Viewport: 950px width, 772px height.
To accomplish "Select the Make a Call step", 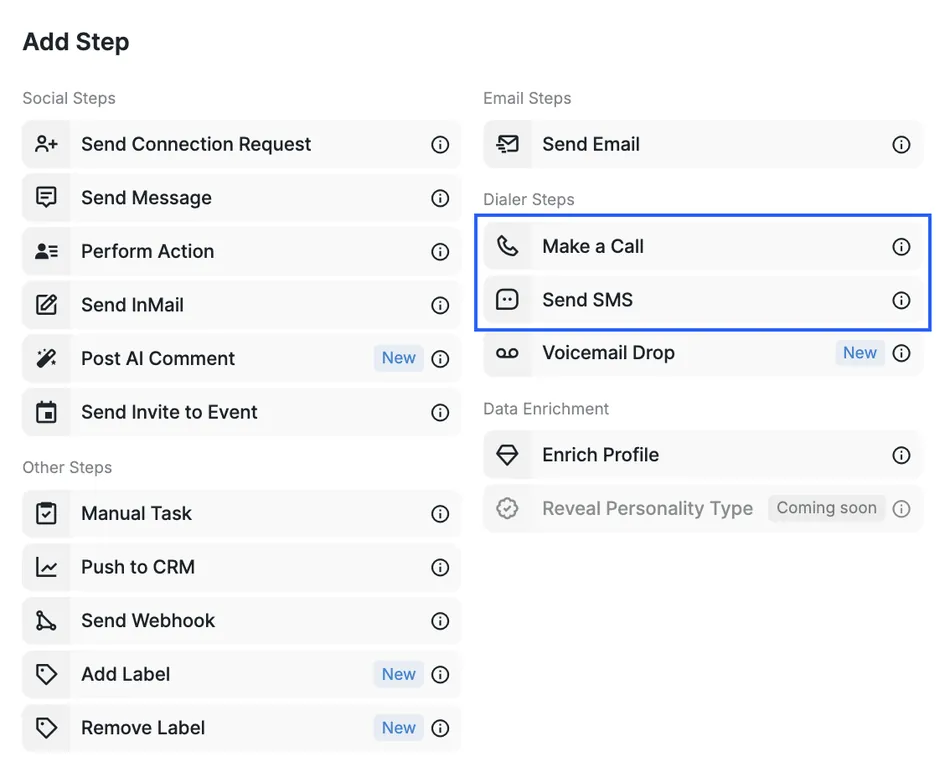I will 703,246.
